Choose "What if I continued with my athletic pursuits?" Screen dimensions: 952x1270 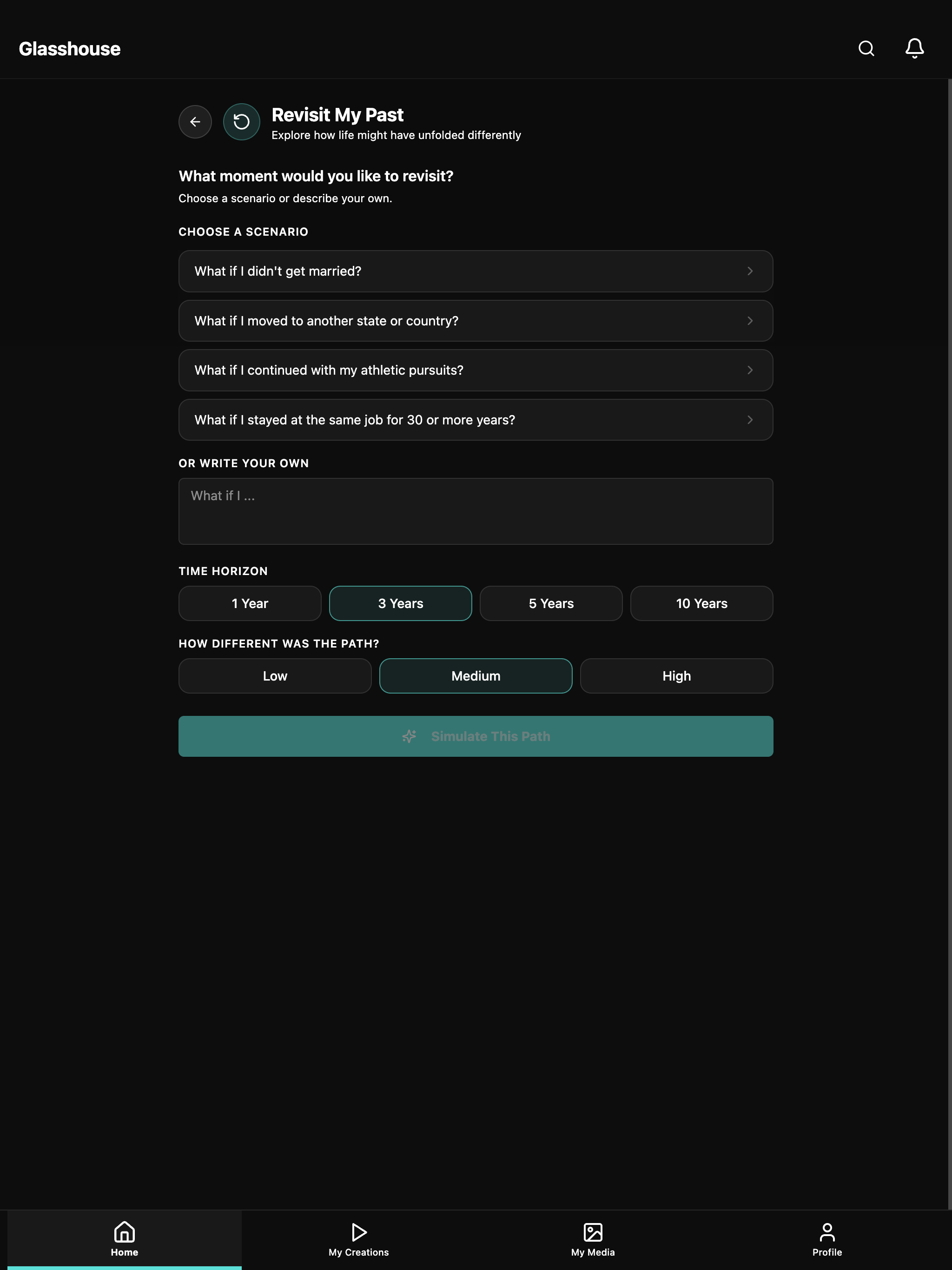[x=476, y=370]
